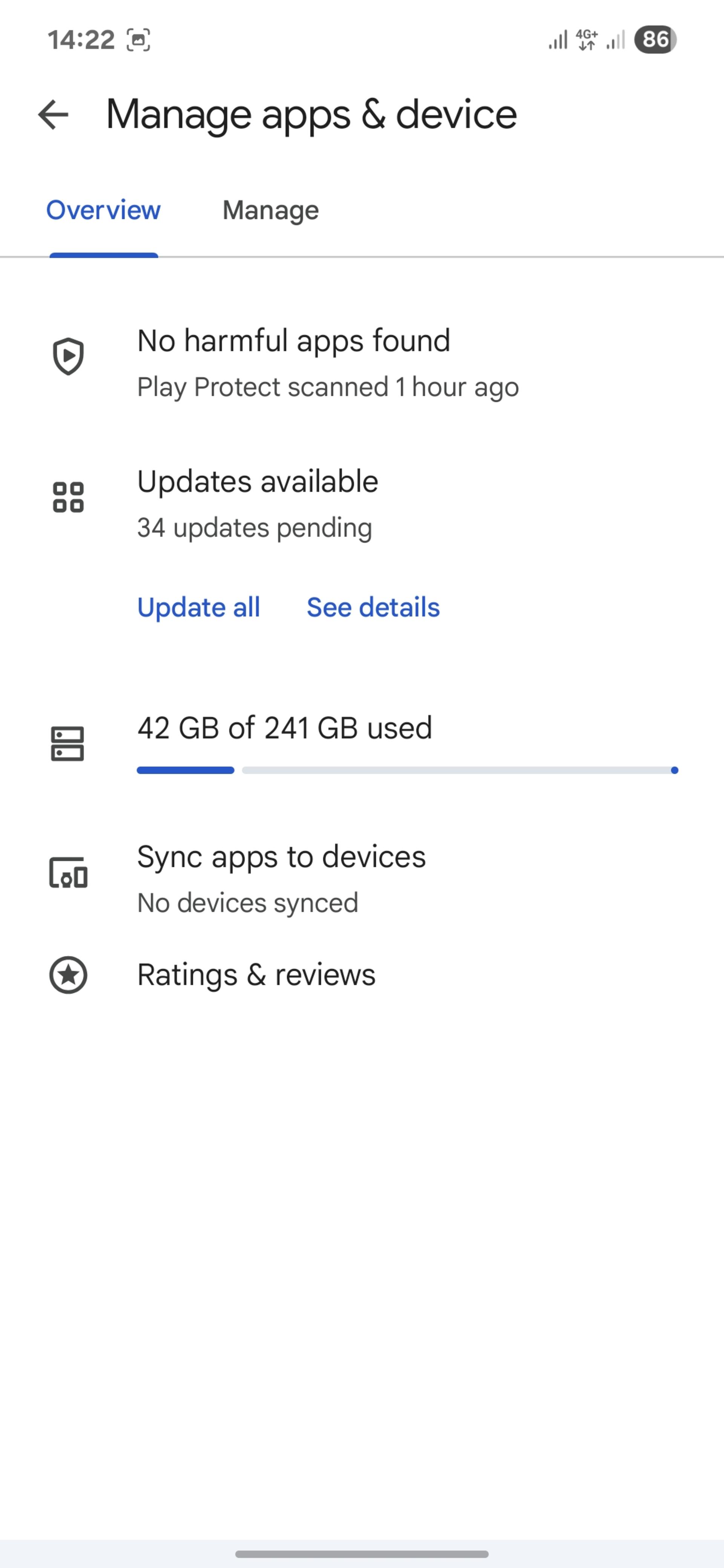Select the Overview tab
Screen dimensions: 724x1568
tap(104, 210)
